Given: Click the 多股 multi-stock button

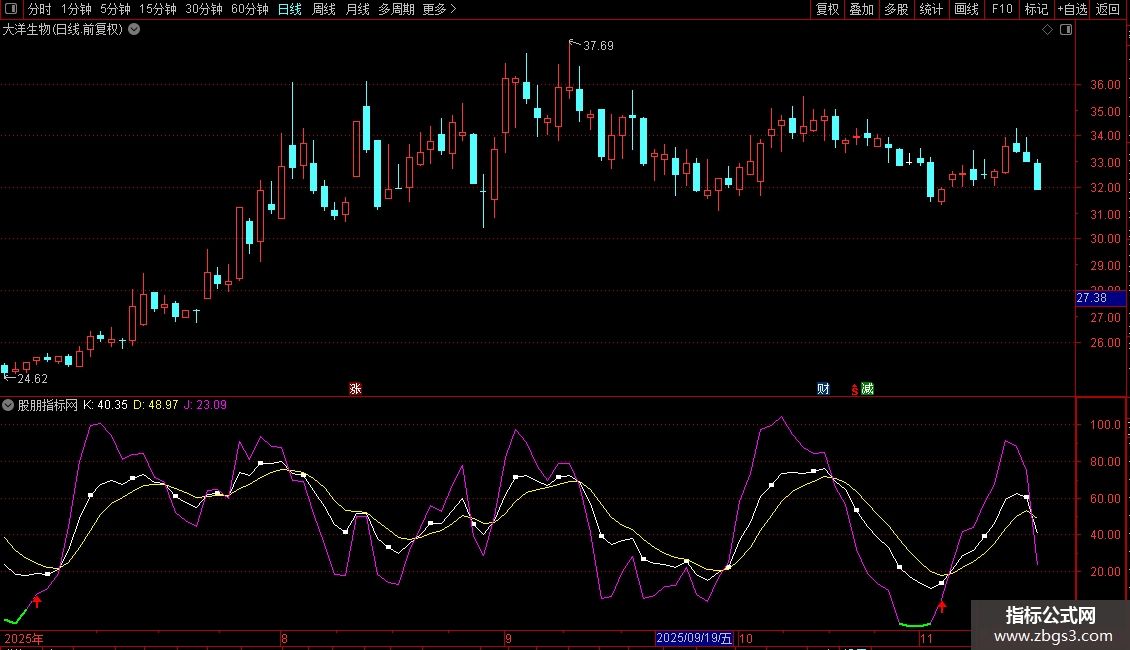Looking at the screenshot, I should click(896, 9).
